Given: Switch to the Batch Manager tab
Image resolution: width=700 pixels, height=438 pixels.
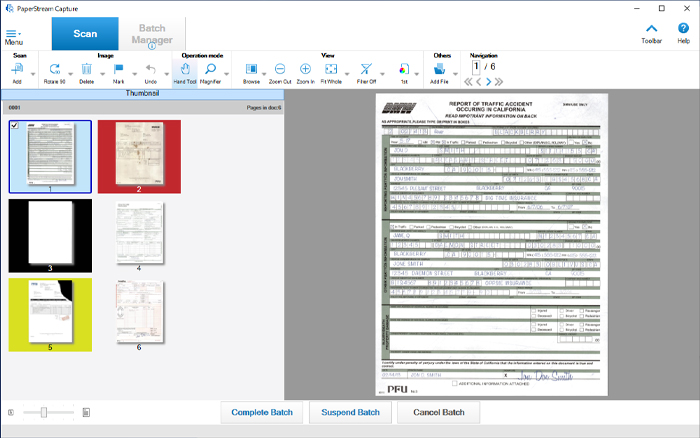Looking at the screenshot, I should click(152, 33).
